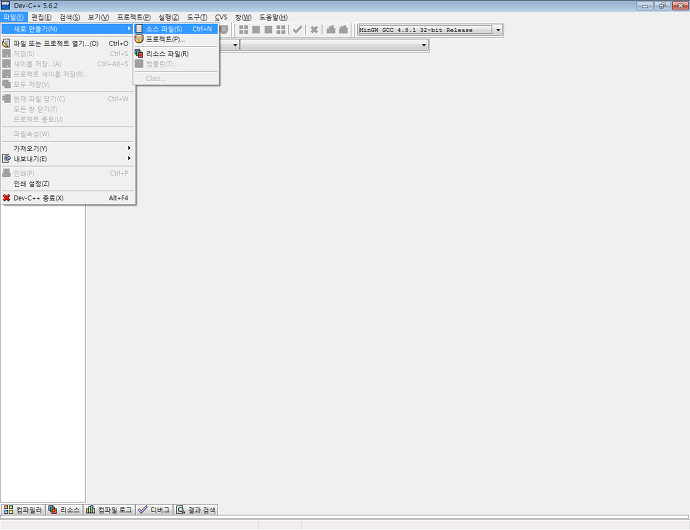Screen dimensions: 690x530
Task: Select 소스 파일(S) to create a source file
Action: [176, 29]
